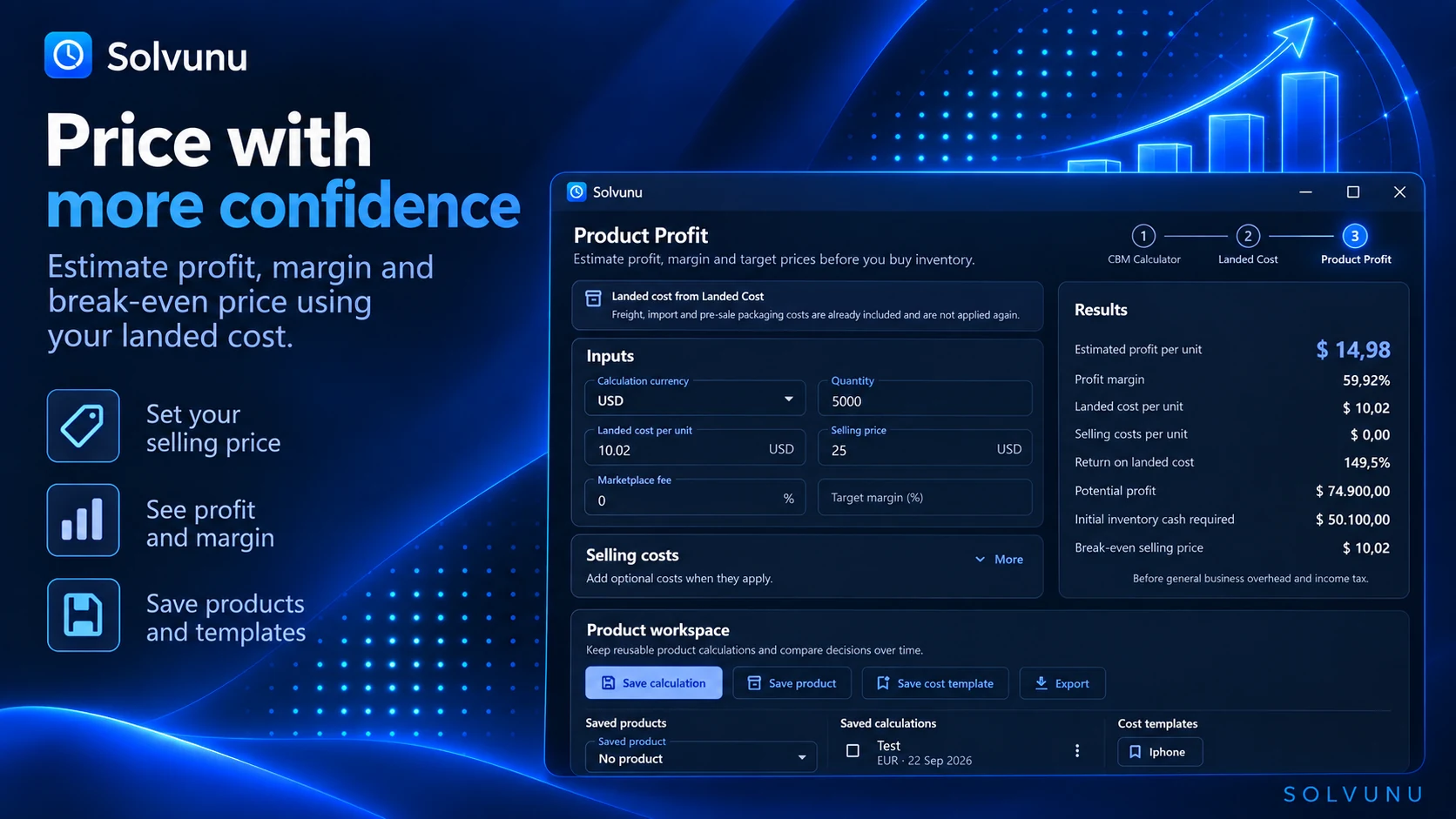Click the archive icon in the Landed cost notice
This screenshot has height=819, width=1456.
click(x=593, y=299)
